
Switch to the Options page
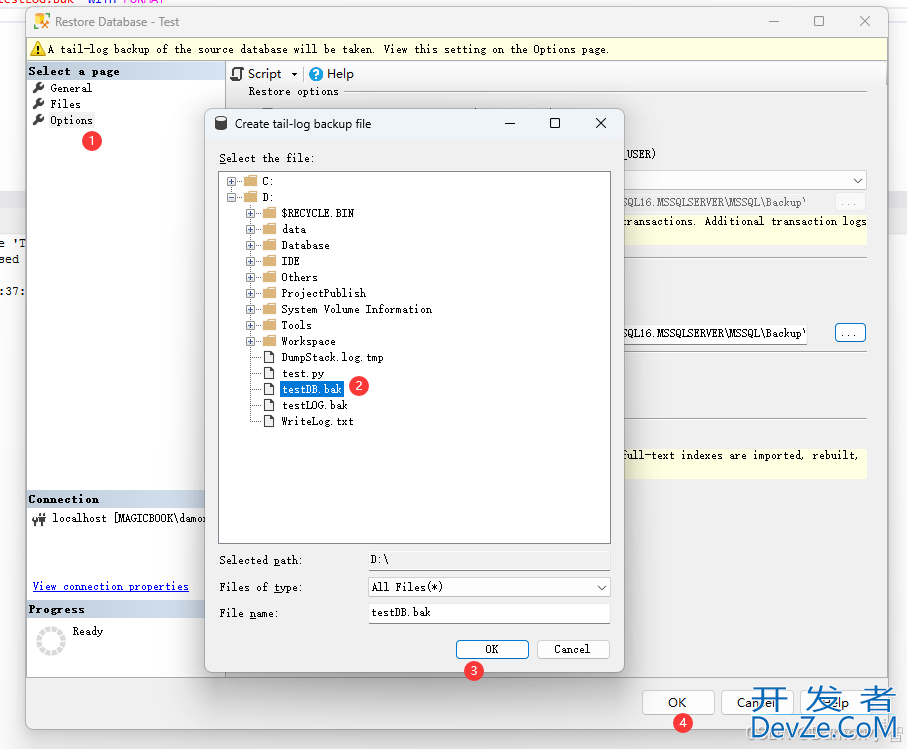coord(71,120)
